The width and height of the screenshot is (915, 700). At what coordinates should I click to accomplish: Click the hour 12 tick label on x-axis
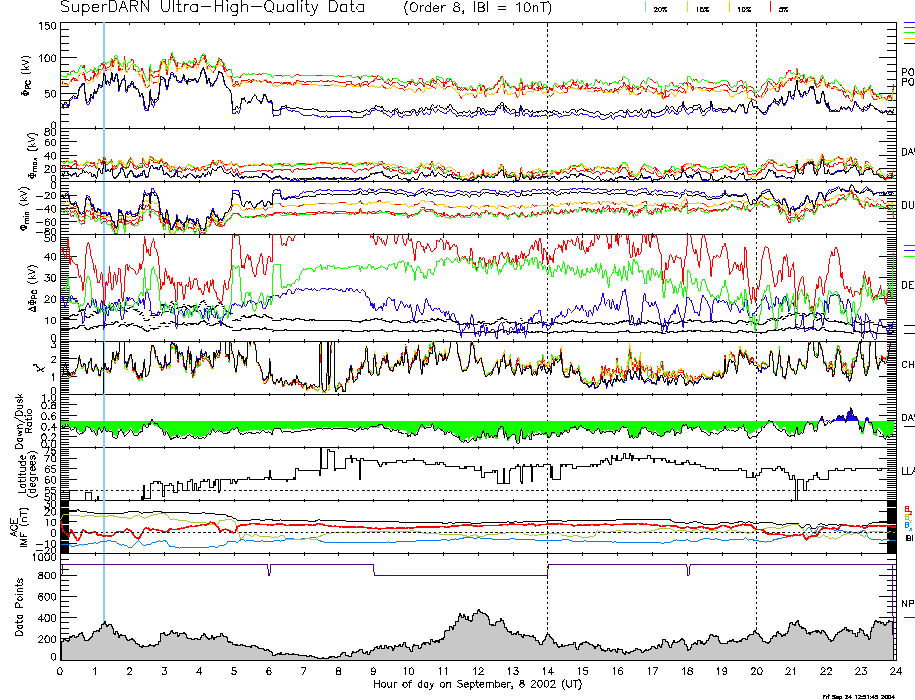point(478,671)
